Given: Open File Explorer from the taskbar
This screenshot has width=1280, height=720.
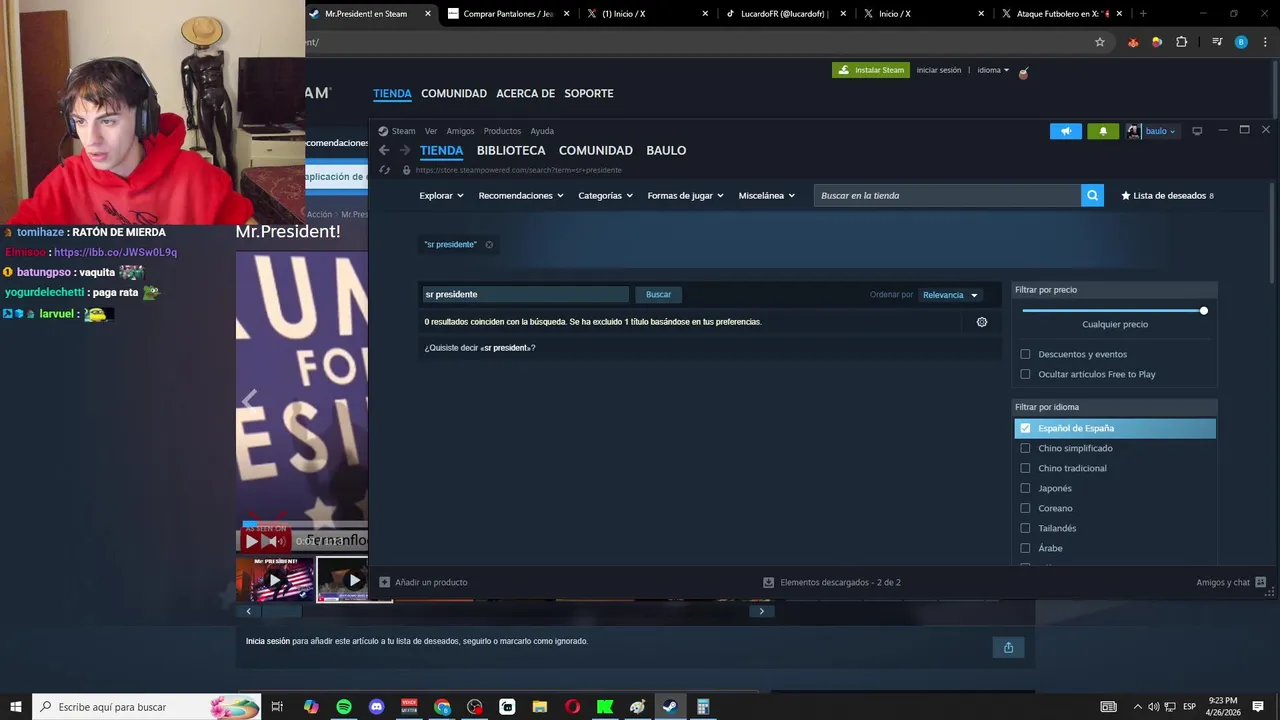Looking at the screenshot, I should [540, 707].
